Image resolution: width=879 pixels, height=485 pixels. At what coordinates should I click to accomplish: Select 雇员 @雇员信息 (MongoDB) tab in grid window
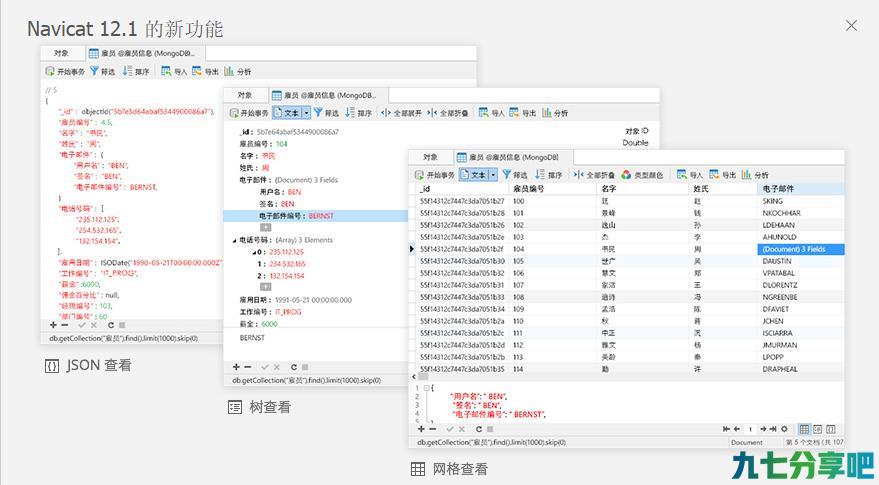[512, 157]
